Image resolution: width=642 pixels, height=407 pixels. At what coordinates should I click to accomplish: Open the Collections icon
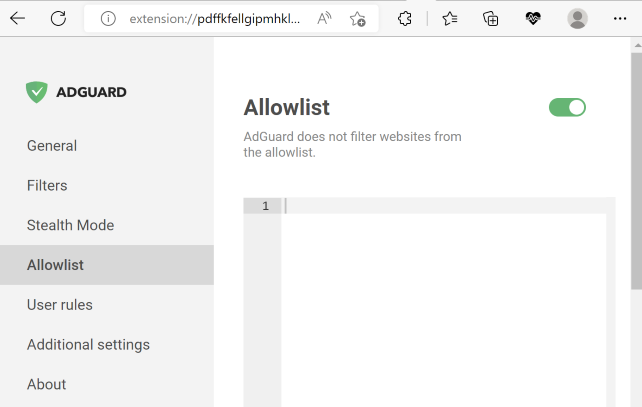point(491,18)
